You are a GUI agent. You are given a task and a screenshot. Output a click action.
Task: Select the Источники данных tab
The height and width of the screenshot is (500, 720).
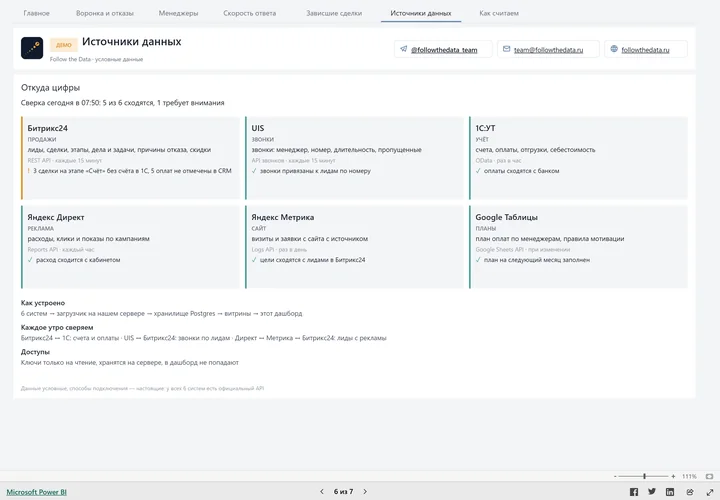[x=421, y=13]
